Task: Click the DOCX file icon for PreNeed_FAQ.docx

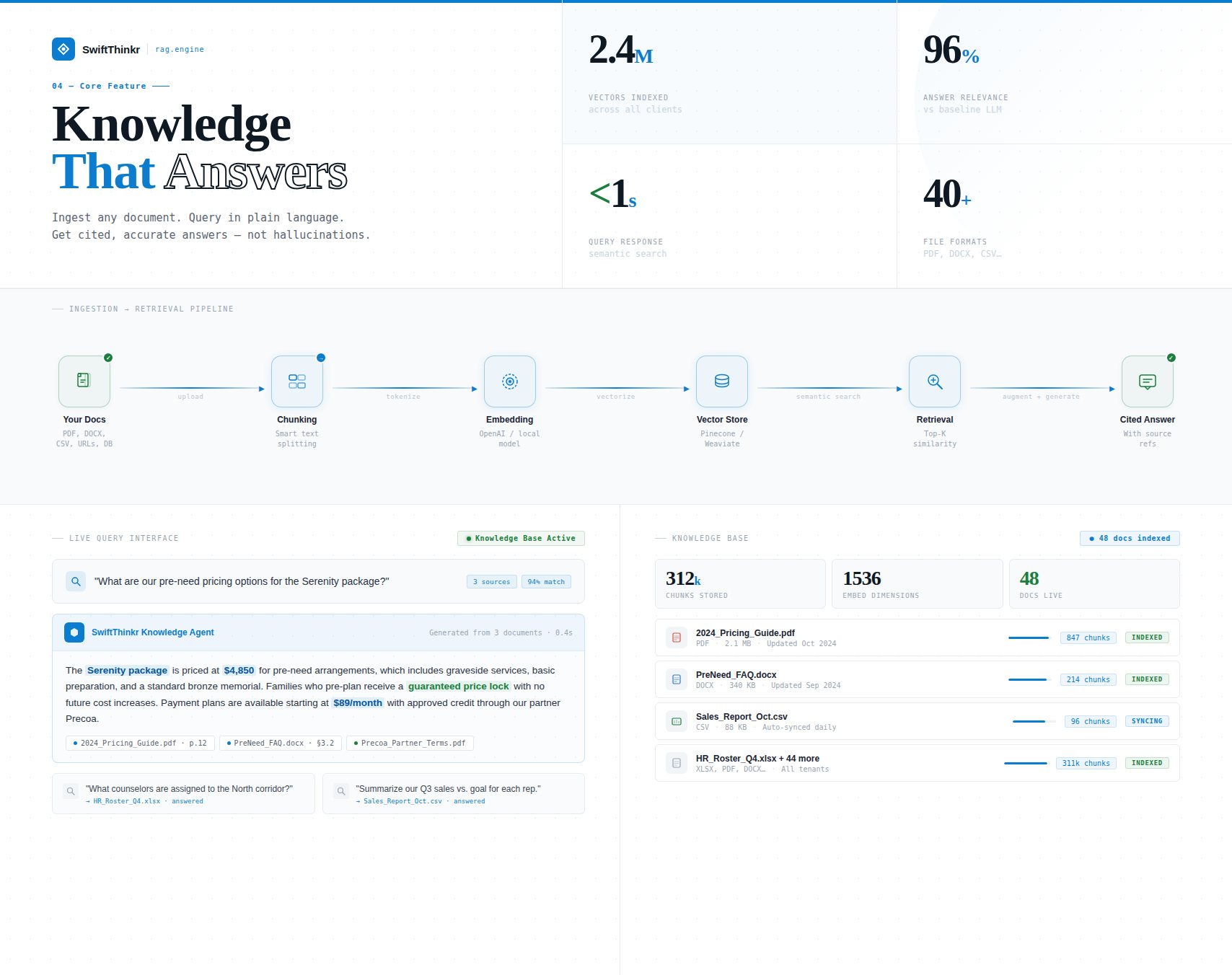Action: pos(677,679)
